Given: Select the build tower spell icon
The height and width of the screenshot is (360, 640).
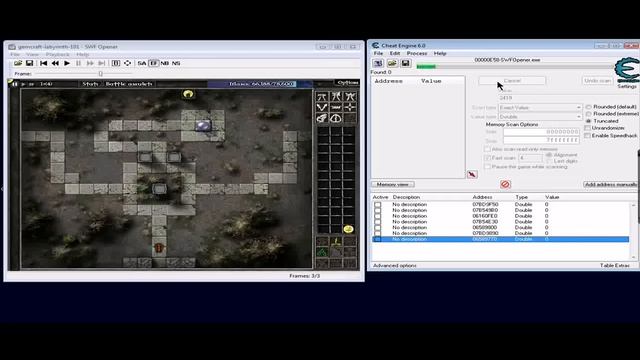Looking at the screenshot, I should [x=322, y=96].
